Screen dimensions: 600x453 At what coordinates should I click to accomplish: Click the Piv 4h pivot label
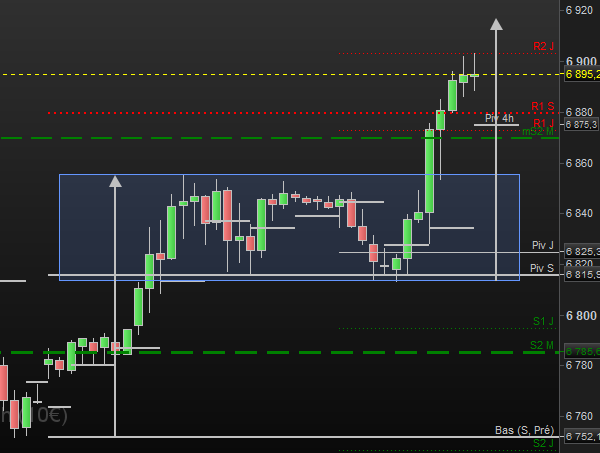[x=499, y=118]
